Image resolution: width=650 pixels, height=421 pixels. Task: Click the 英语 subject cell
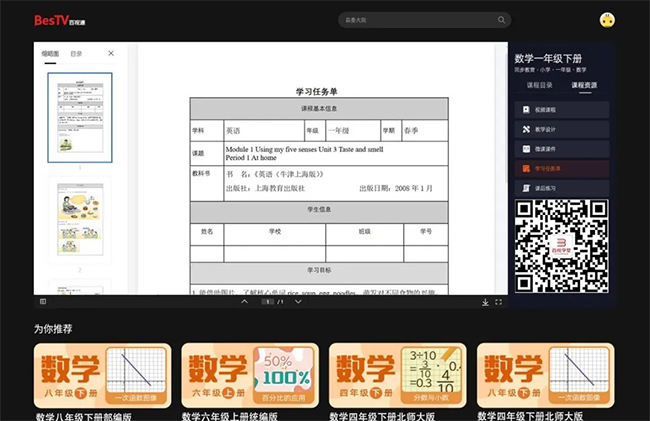[264, 131]
